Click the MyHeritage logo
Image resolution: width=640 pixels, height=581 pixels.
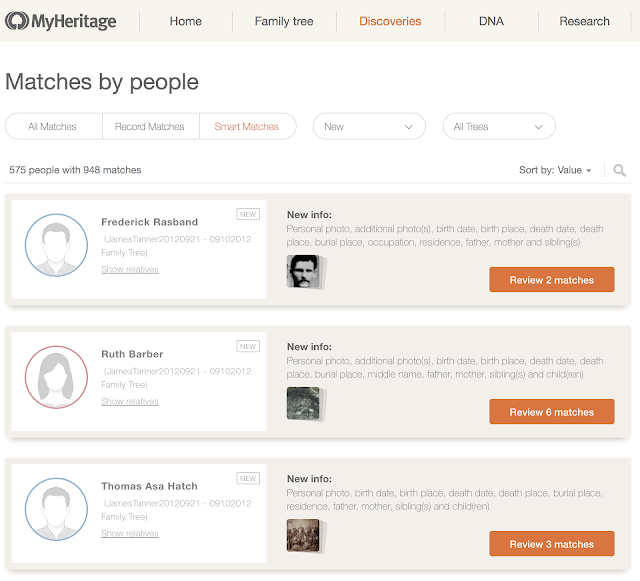coord(61,21)
